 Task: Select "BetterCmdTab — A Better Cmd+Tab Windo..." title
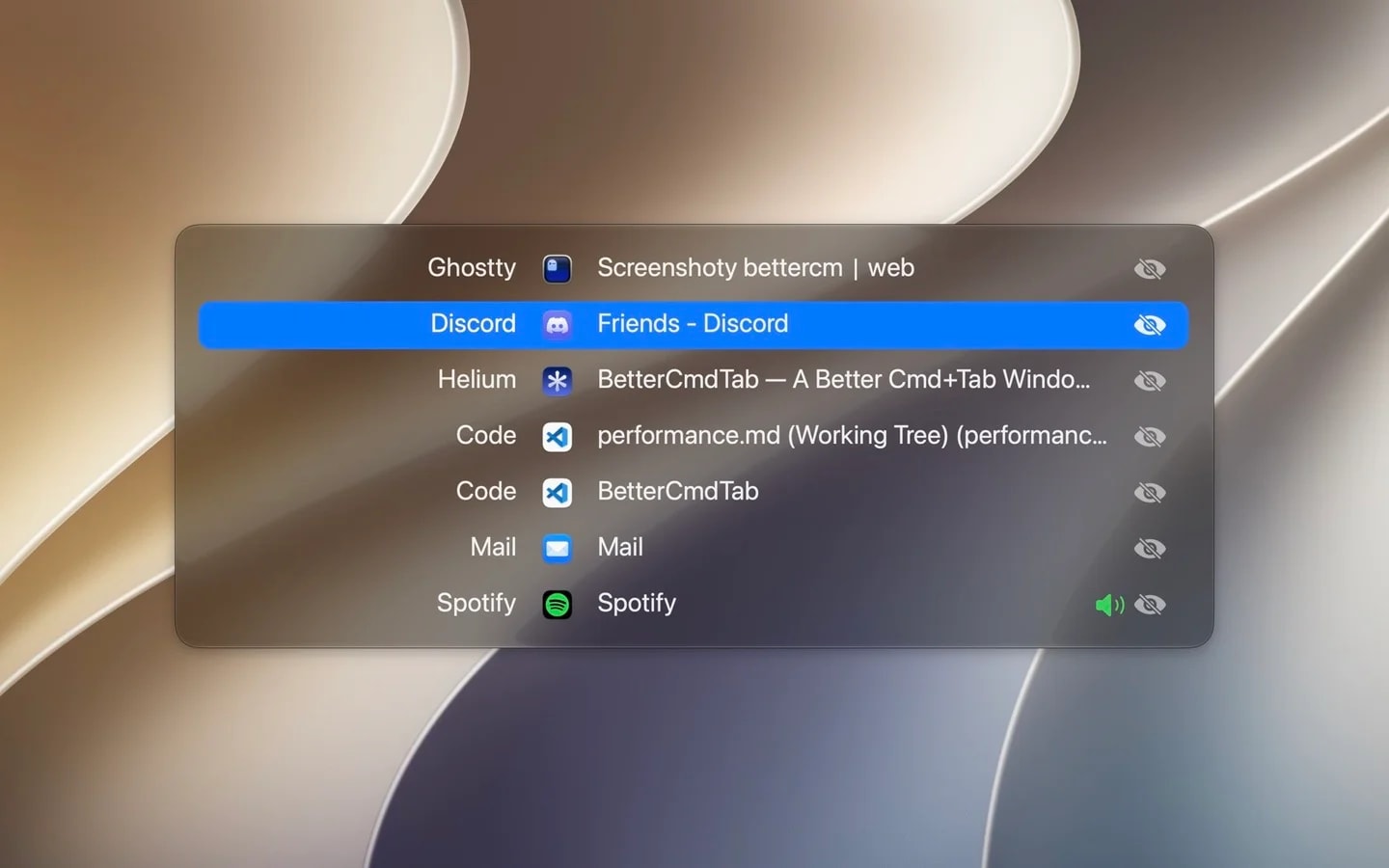pyautogui.click(x=844, y=379)
